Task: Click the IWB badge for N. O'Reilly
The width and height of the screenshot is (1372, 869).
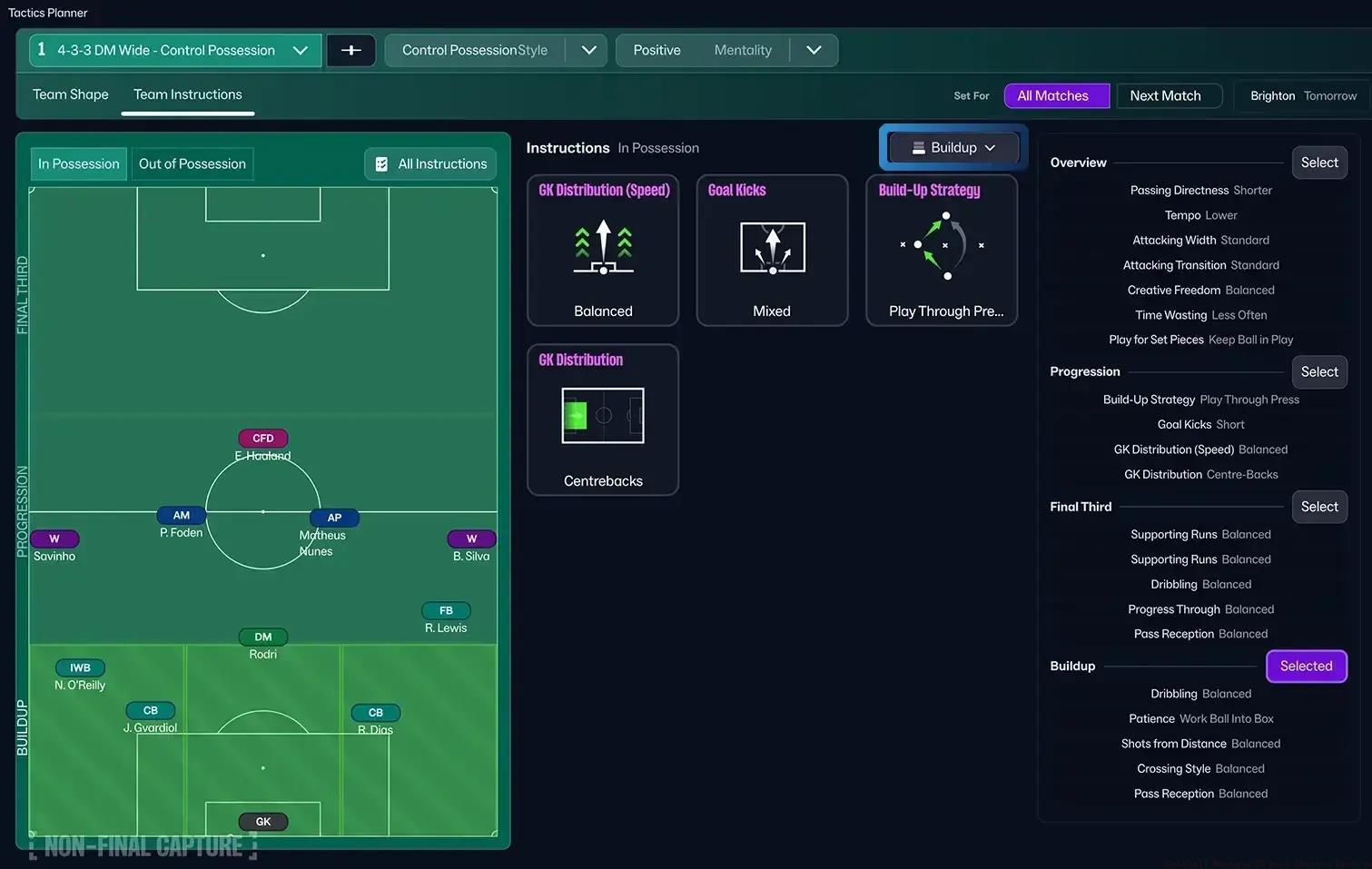Action: point(80,667)
